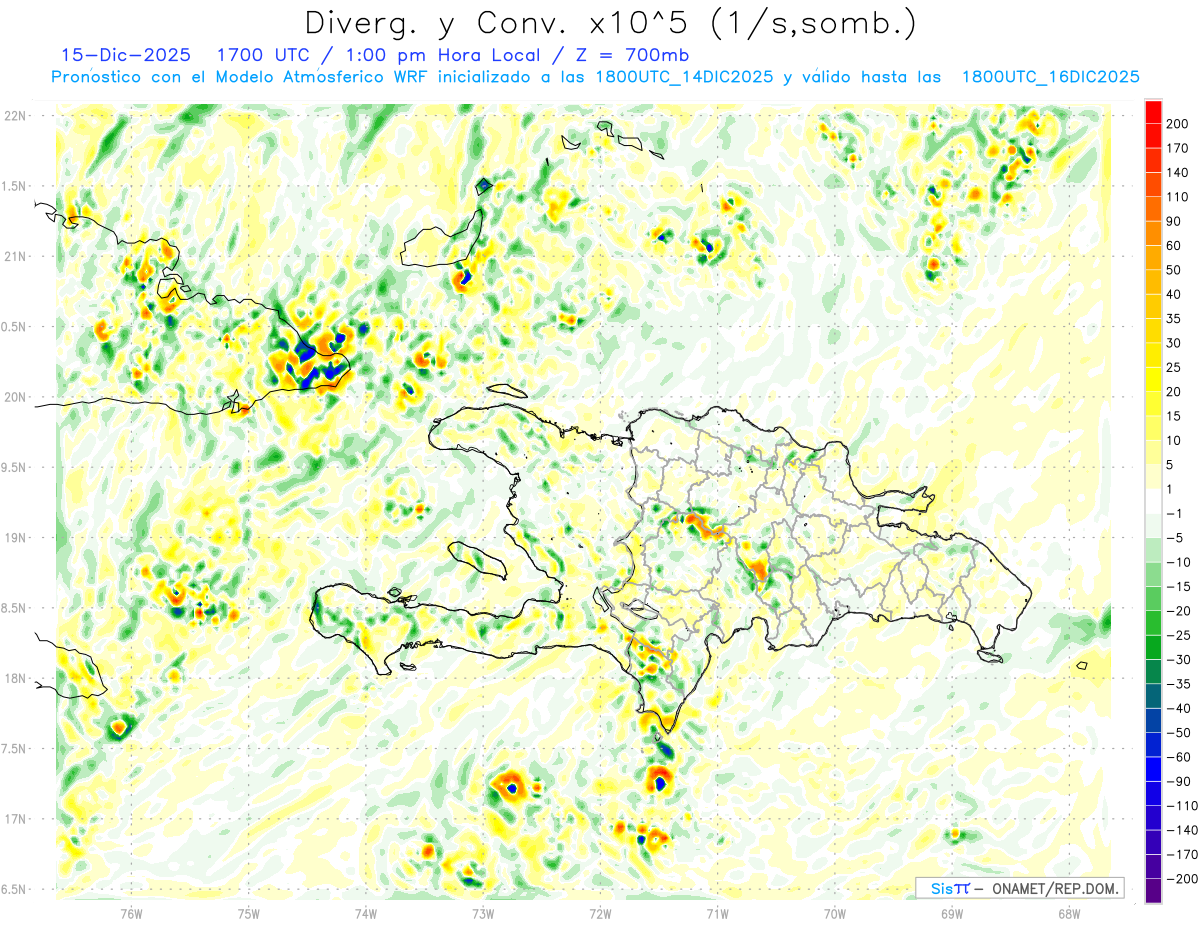Click the color scale value '-5'

coord(1174,538)
